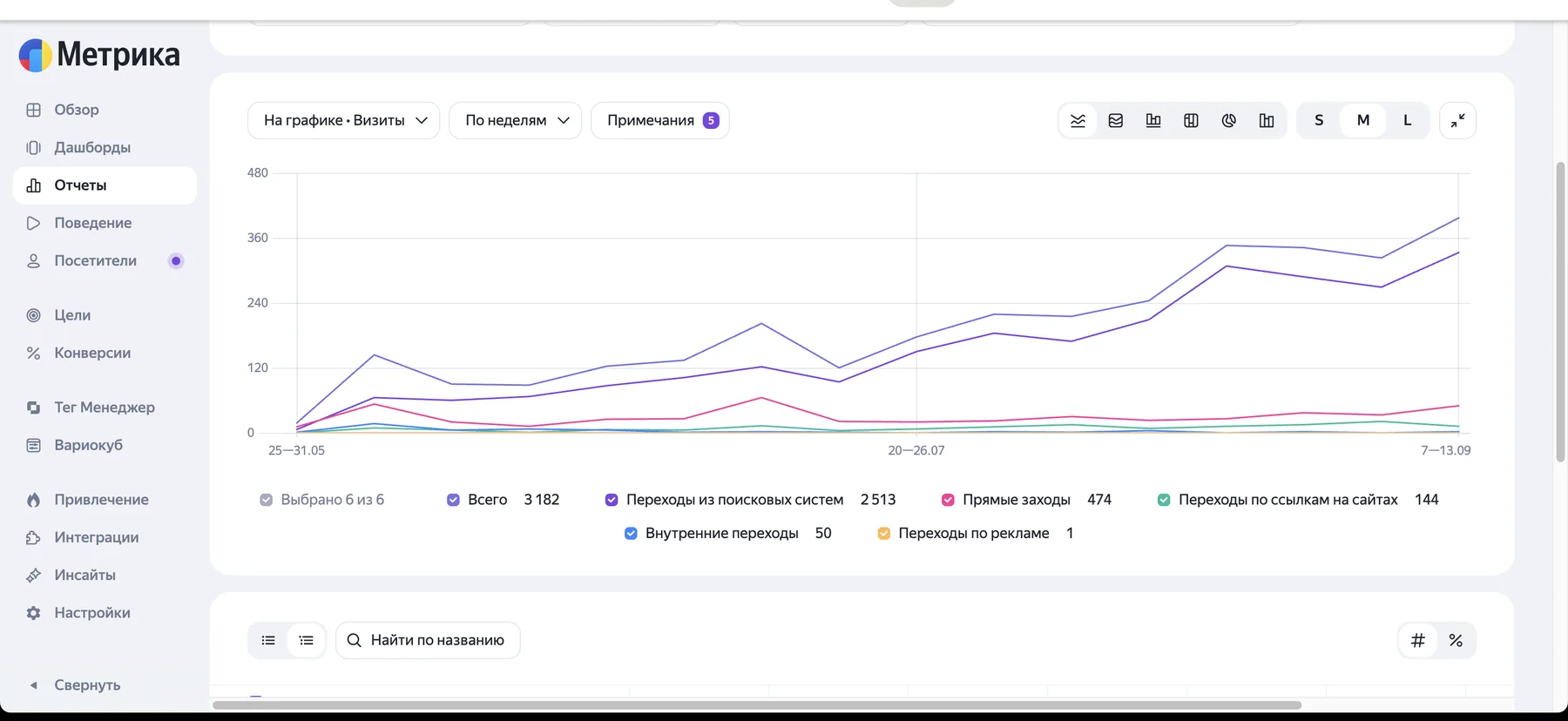Select the line chart view icon
1568x721 pixels.
(1078, 120)
